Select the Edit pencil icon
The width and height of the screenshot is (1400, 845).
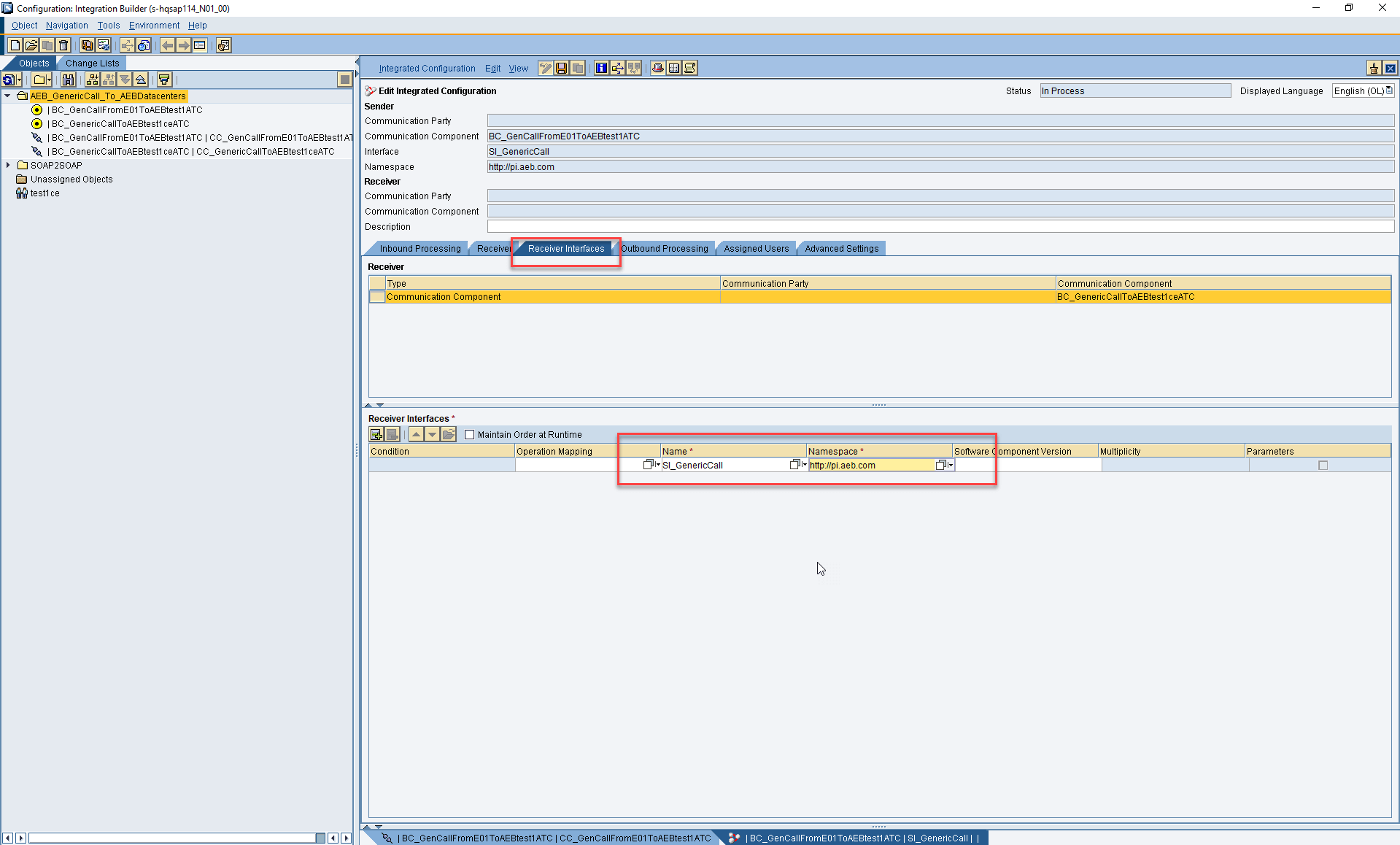(x=545, y=68)
